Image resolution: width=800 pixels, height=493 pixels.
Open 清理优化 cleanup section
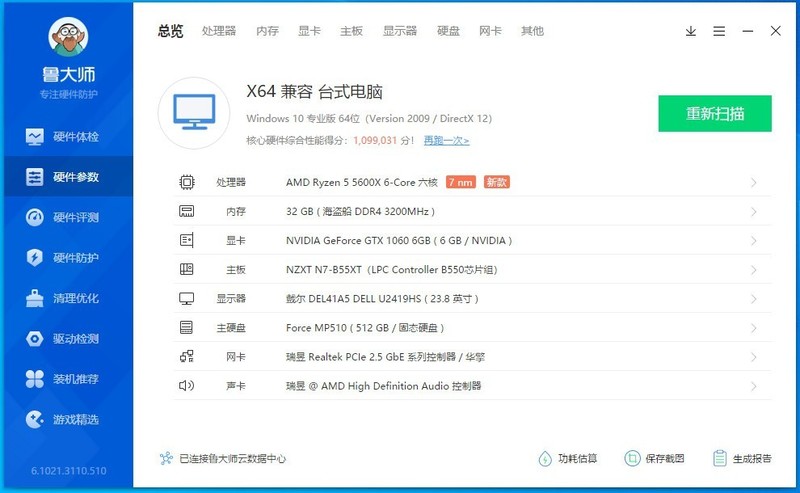(x=62, y=298)
